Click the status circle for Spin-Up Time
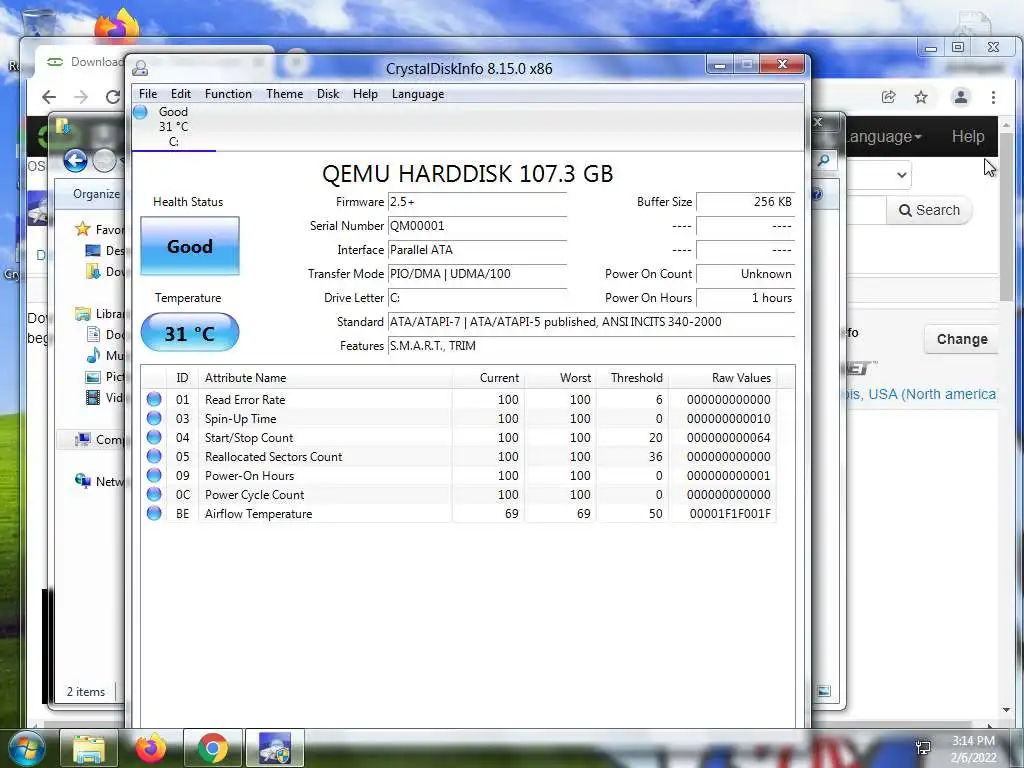1024x768 pixels. tap(154, 418)
